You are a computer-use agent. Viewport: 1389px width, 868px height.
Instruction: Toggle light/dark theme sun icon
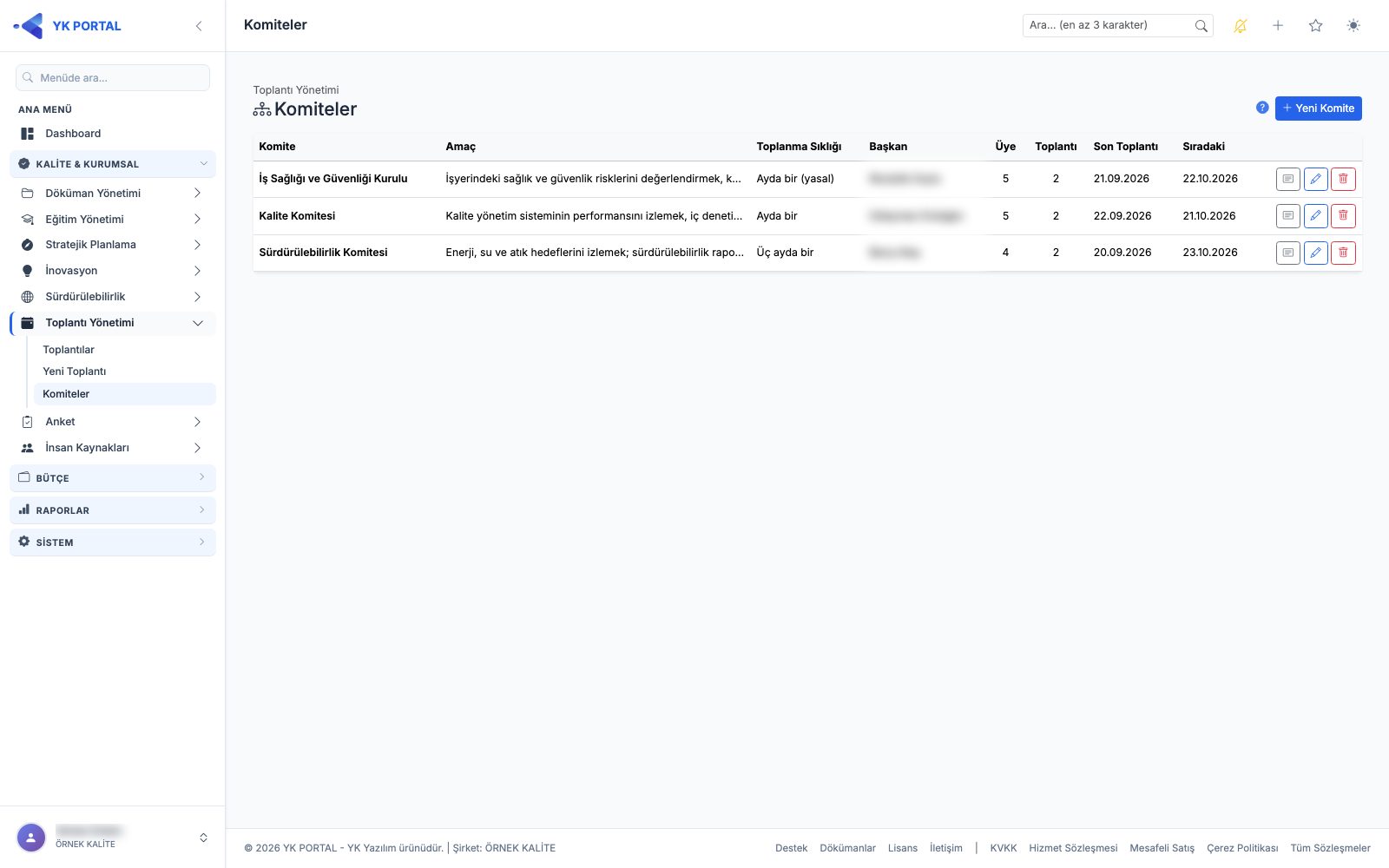tap(1353, 26)
